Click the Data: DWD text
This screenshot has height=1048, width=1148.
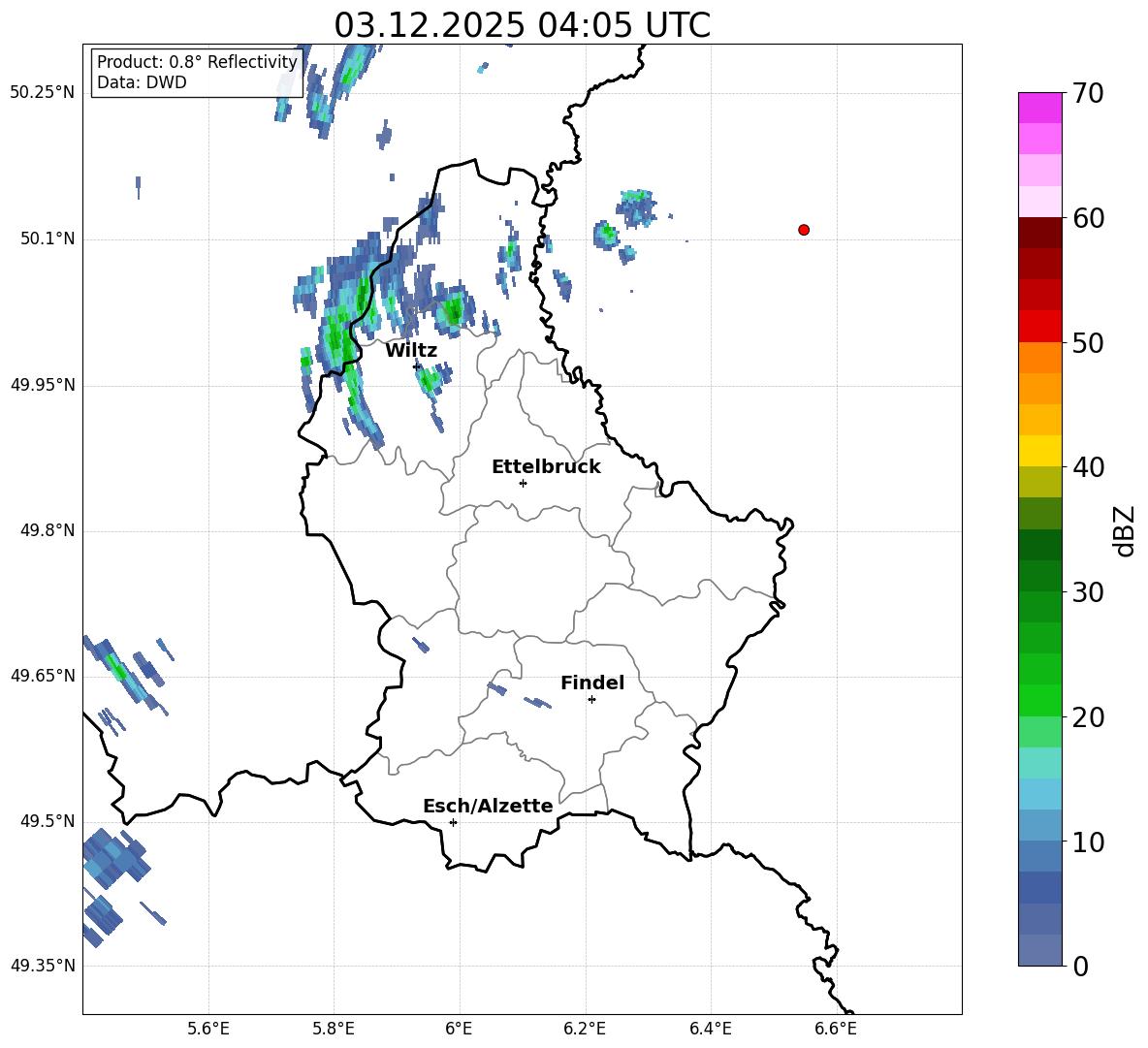click(x=142, y=82)
